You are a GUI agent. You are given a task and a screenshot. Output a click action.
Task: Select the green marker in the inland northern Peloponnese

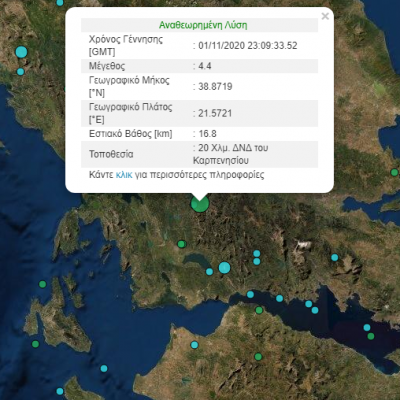pos(258,357)
